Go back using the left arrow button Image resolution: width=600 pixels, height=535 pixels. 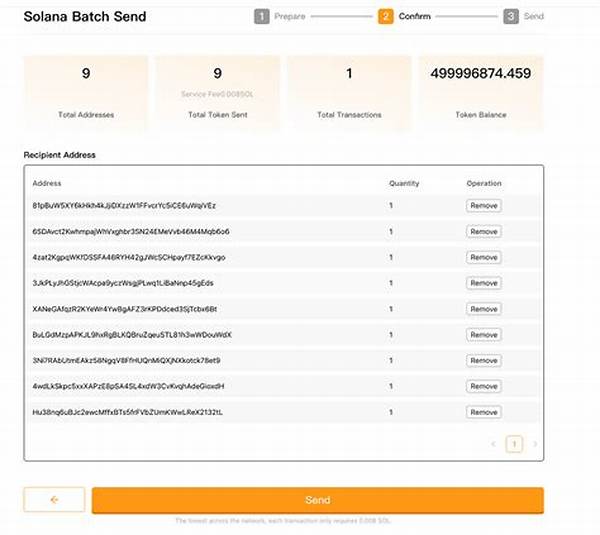pos(54,499)
